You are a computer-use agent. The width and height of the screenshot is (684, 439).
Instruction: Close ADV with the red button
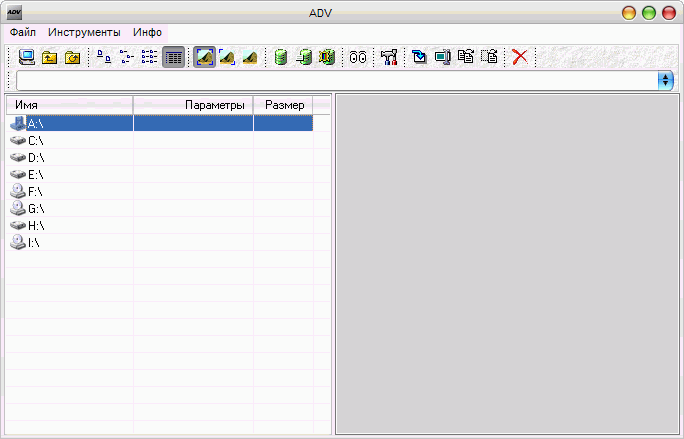click(669, 13)
